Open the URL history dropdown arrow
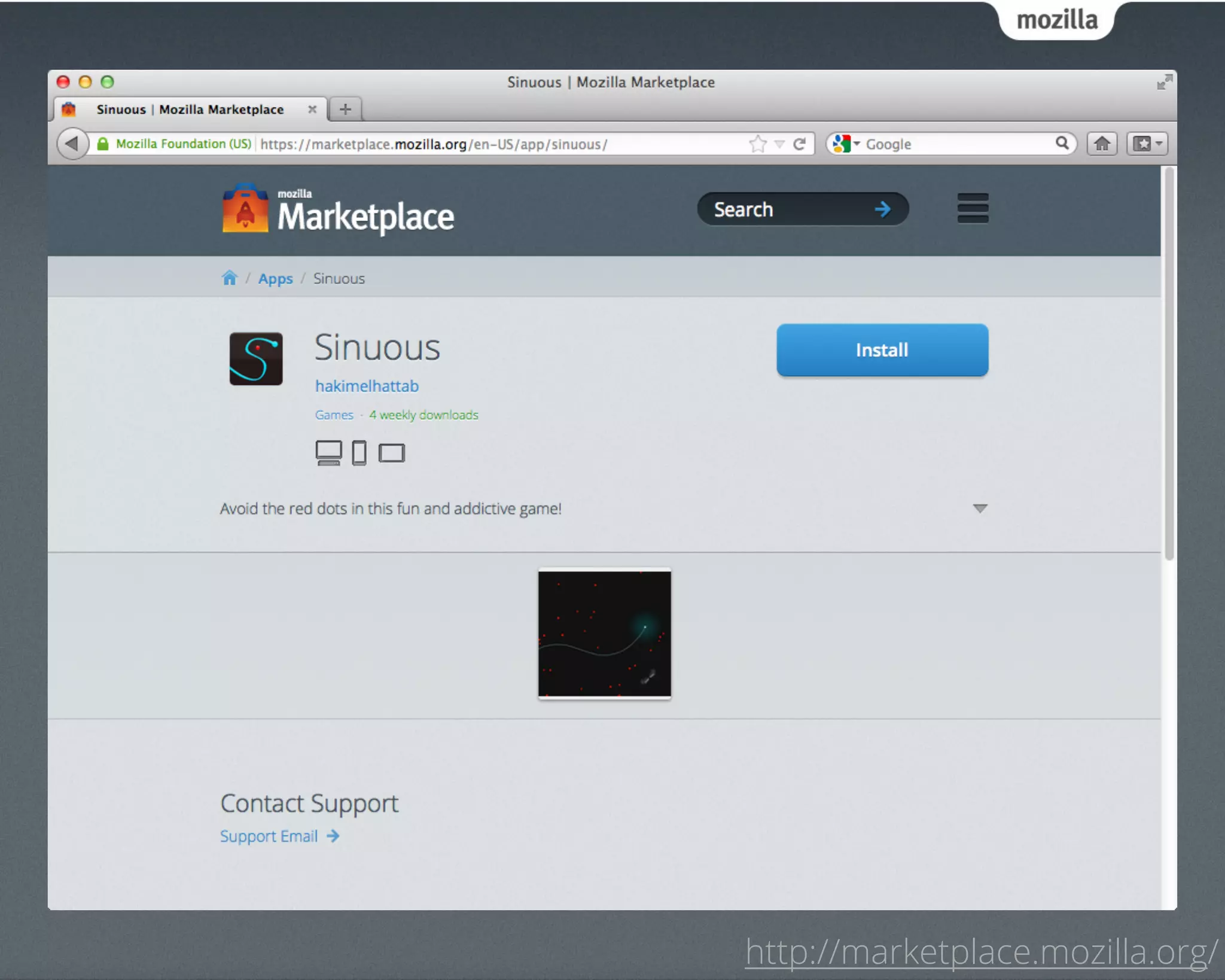 (x=779, y=144)
